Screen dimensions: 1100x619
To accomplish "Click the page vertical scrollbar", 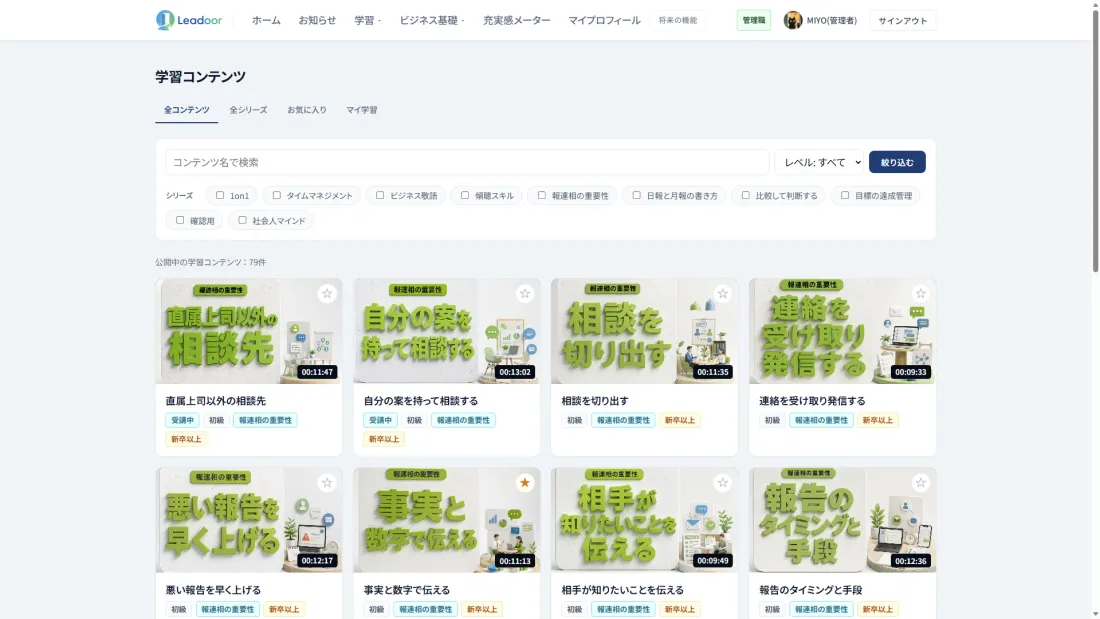I will 1095,140.
